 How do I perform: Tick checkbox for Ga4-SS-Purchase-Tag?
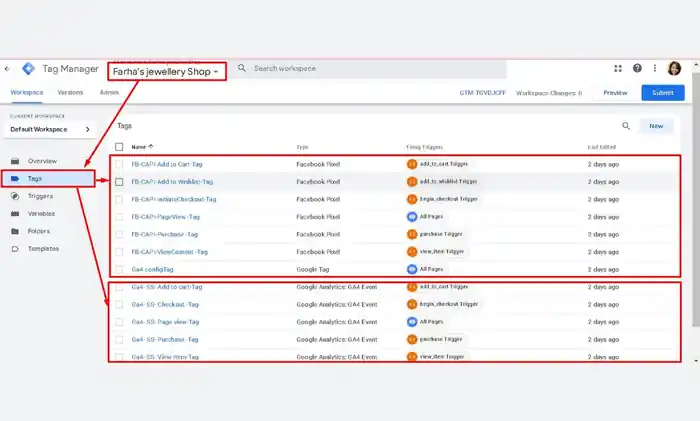(x=119, y=339)
